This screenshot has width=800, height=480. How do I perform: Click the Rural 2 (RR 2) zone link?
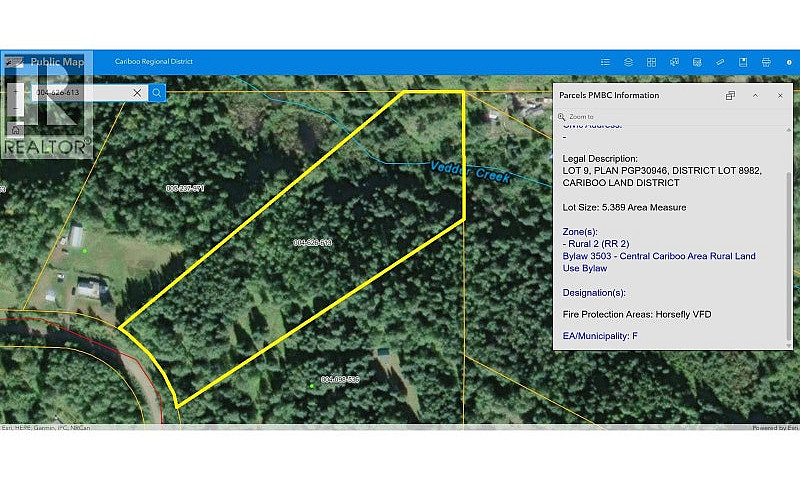(x=596, y=244)
